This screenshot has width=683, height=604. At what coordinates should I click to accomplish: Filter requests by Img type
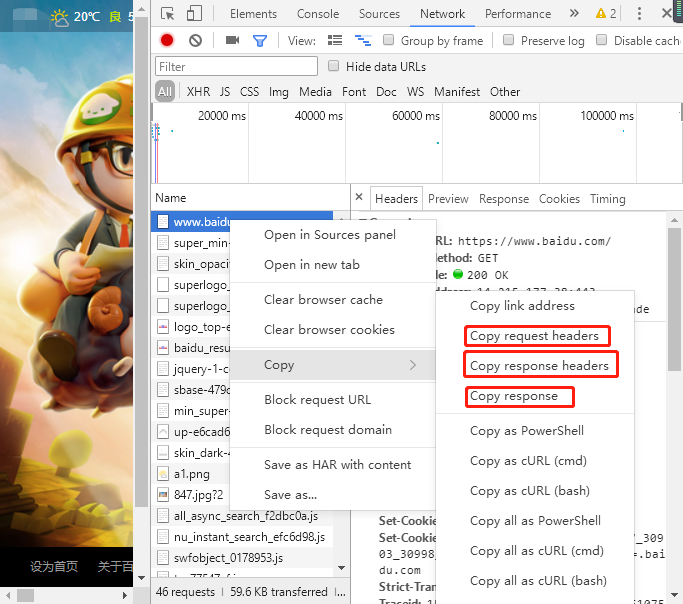(x=279, y=92)
